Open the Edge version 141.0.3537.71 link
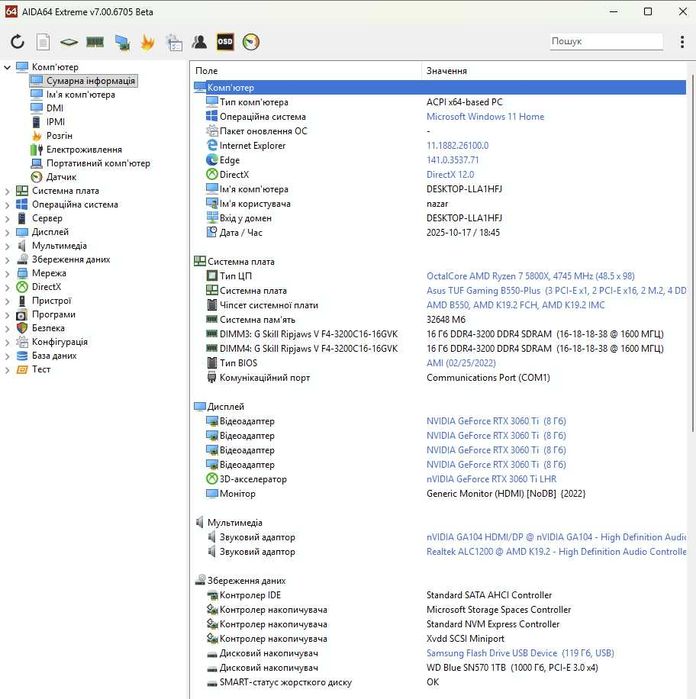The image size is (696, 699). [x=453, y=160]
